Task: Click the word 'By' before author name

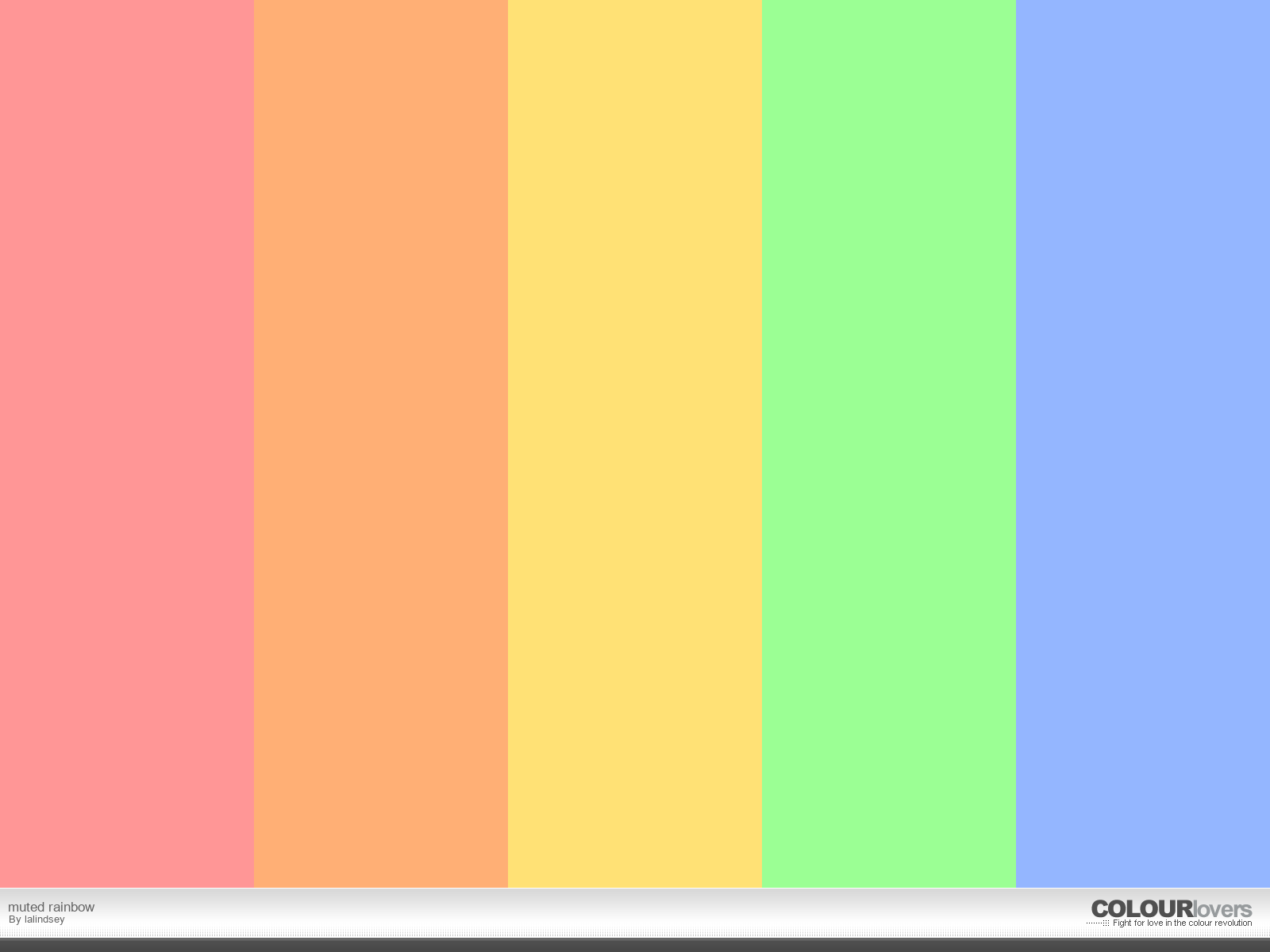Action: point(14,919)
